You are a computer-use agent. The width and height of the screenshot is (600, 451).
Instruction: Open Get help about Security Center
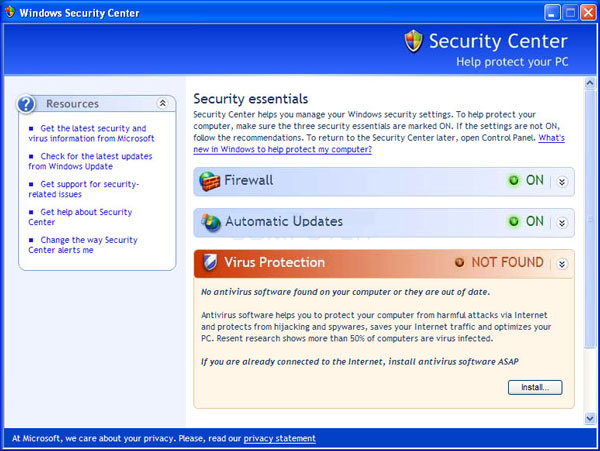[x=80, y=217]
